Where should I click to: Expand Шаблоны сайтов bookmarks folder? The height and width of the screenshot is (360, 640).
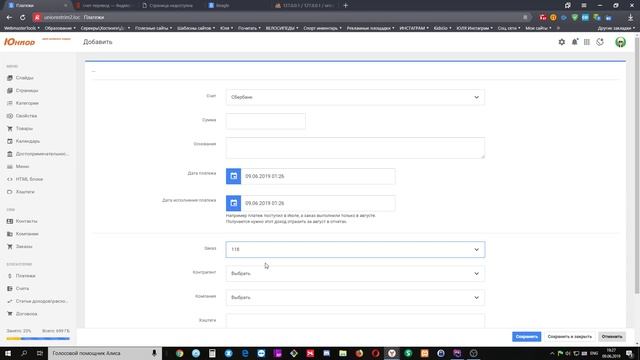click(x=196, y=28)
